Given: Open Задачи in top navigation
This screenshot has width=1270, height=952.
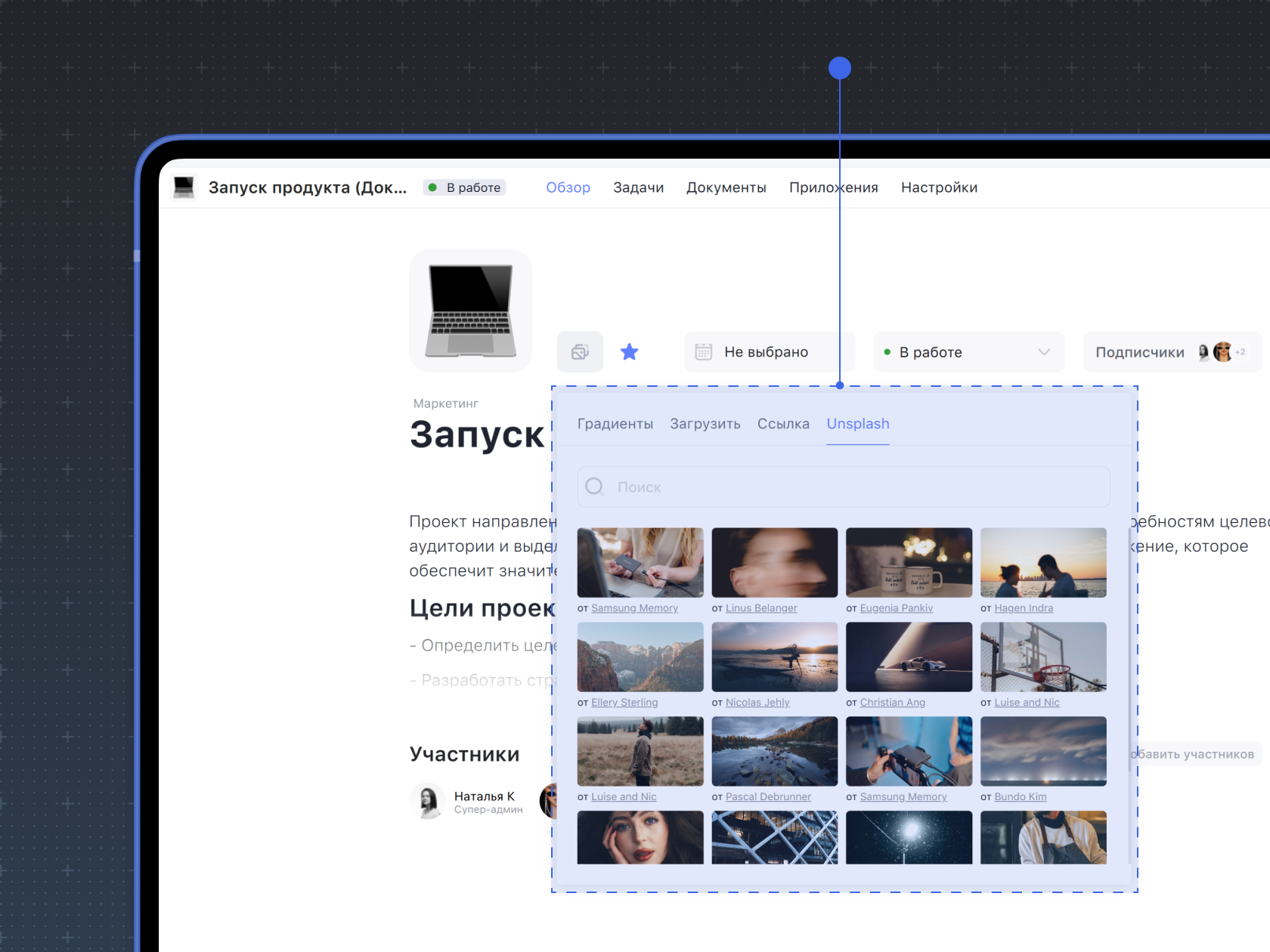Looking at the screenshot, I should coord(638,187).
